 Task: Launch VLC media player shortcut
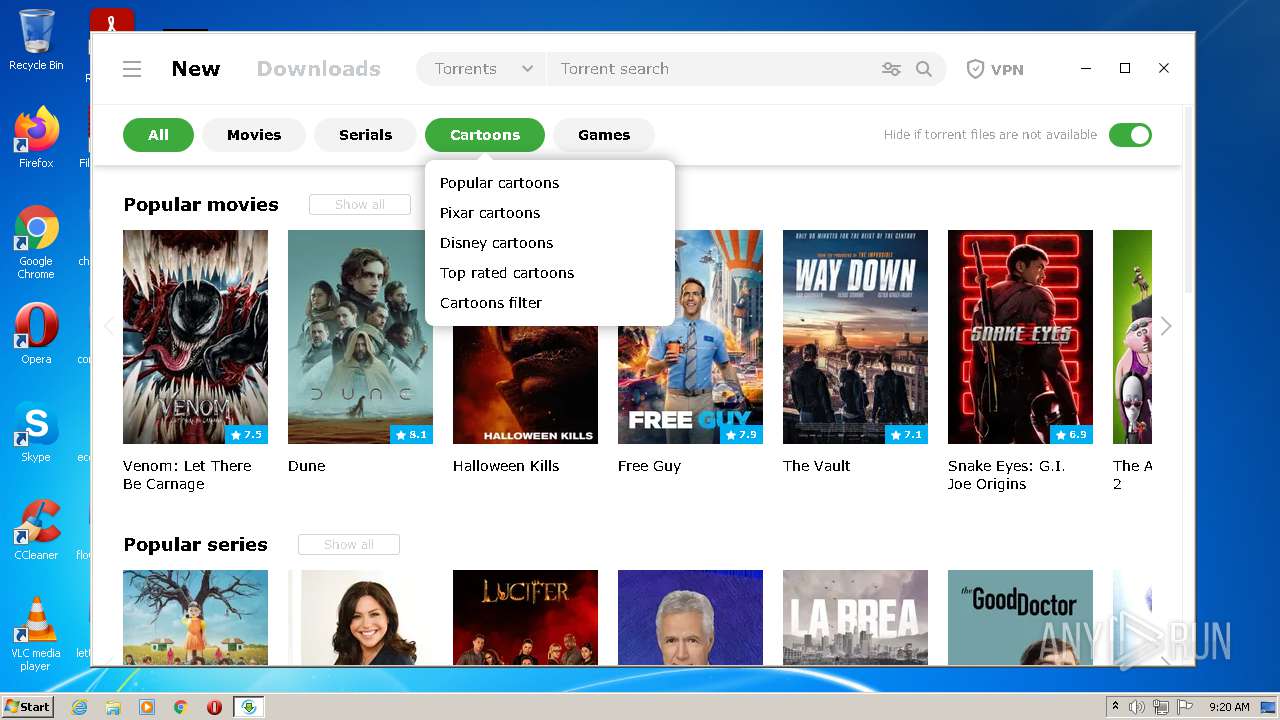coord(36,634)
